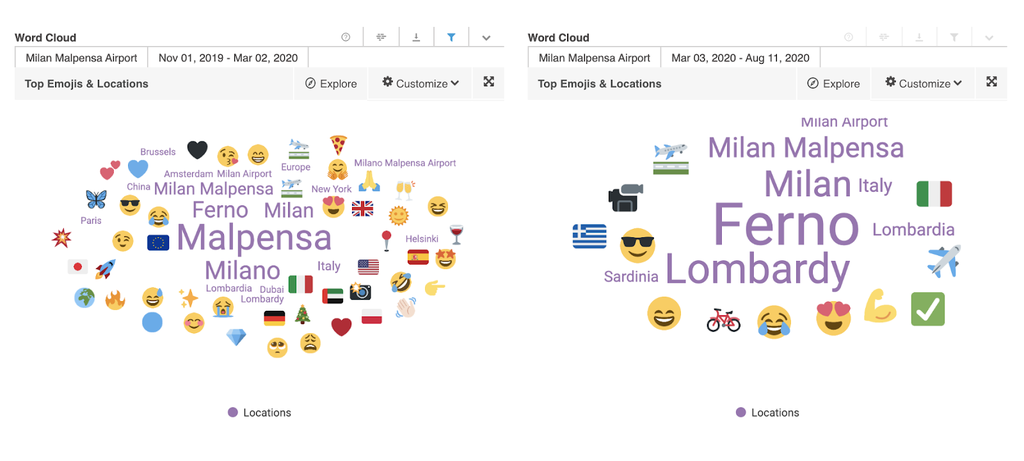Click the left Explore button

tap(331, 84)
